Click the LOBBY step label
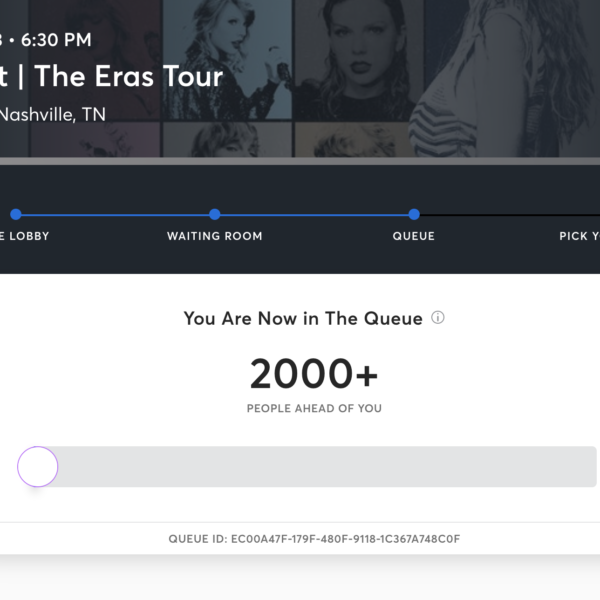The height and width of the screenshot is (600, 600). pyautogui.click(x=25, y=236)
